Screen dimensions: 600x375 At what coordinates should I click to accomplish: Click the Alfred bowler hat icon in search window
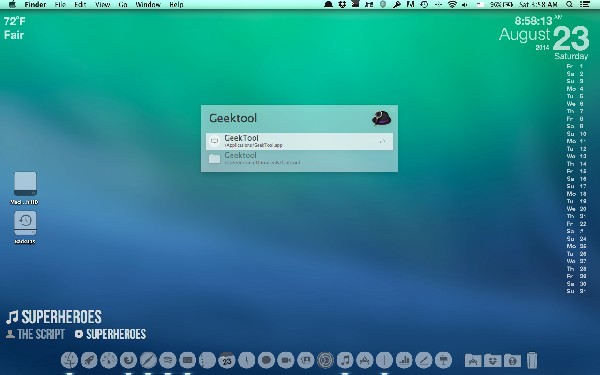tap(381, 118)
